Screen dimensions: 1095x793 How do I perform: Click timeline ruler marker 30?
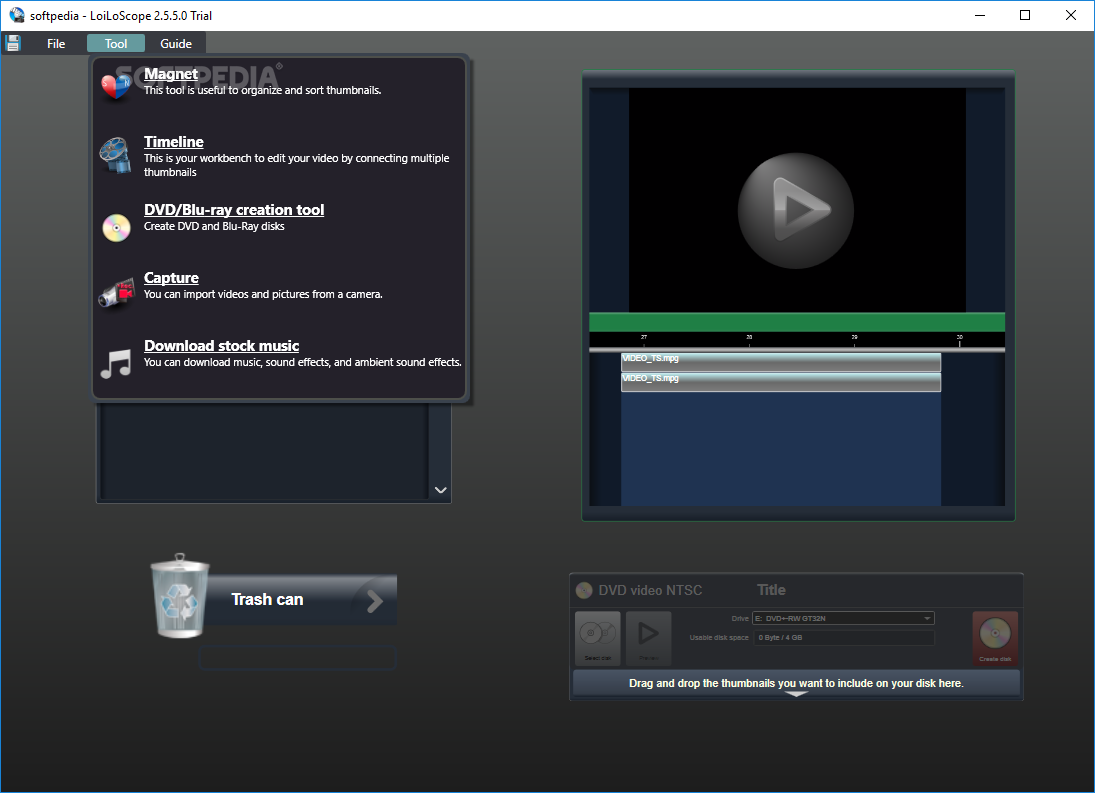[x=960, y=339]
